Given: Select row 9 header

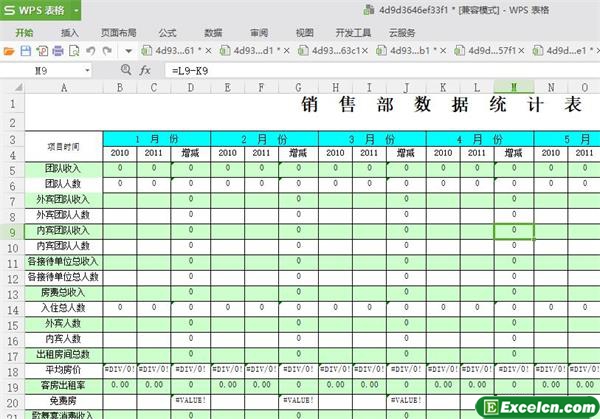Looking at the screenshot, I should [12, 233].
